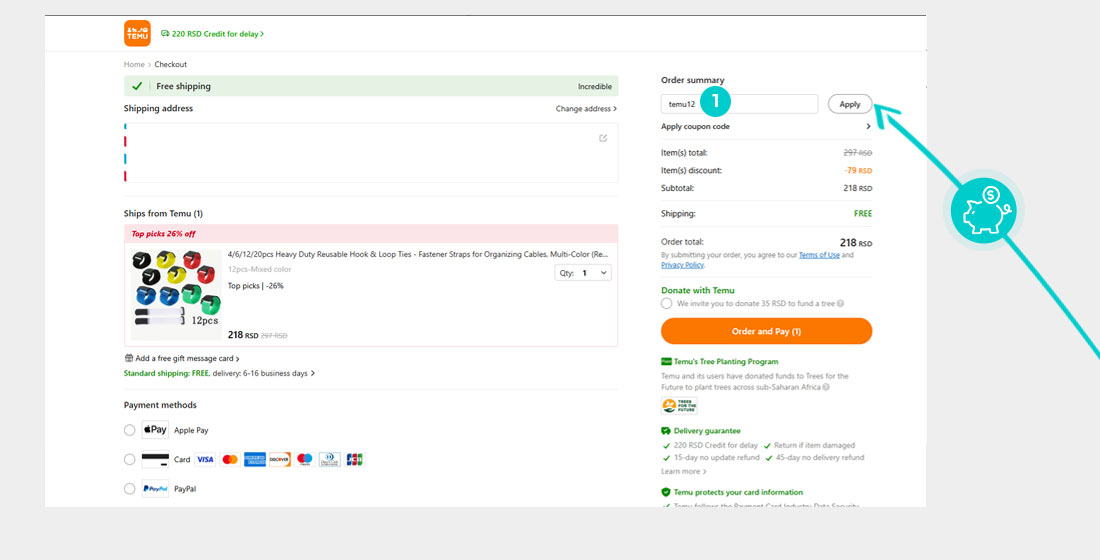This screenshot has width=1100, height=560.
Task: Click the PayPal logo icon
Action: (155, 489)
